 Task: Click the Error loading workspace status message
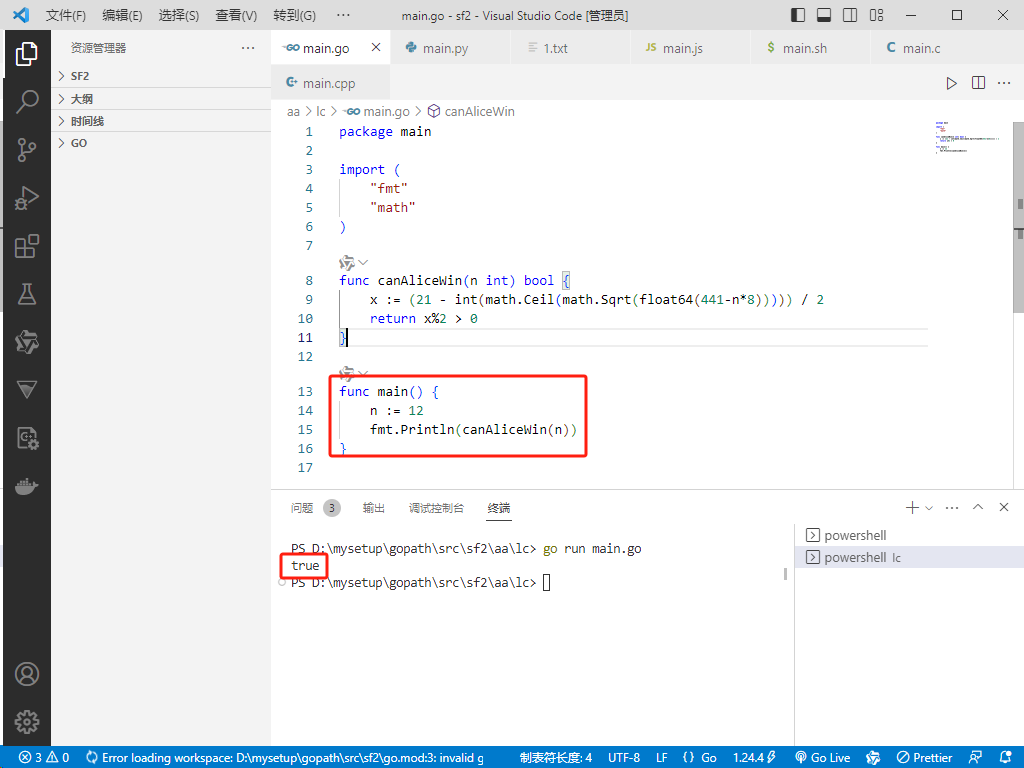pyautogui.click(x=285, y=758)
